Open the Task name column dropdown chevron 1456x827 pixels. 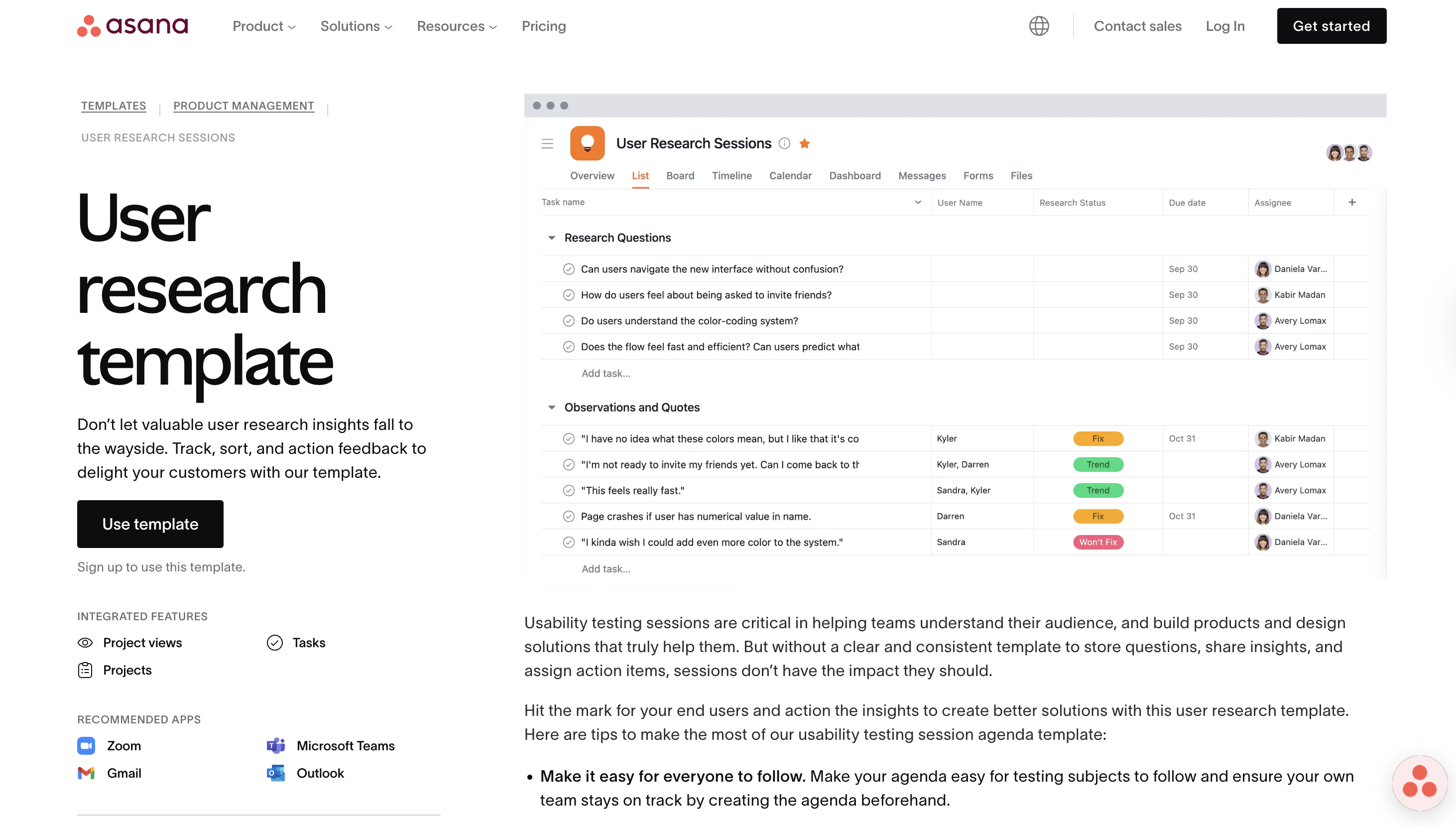coord(917,202)
